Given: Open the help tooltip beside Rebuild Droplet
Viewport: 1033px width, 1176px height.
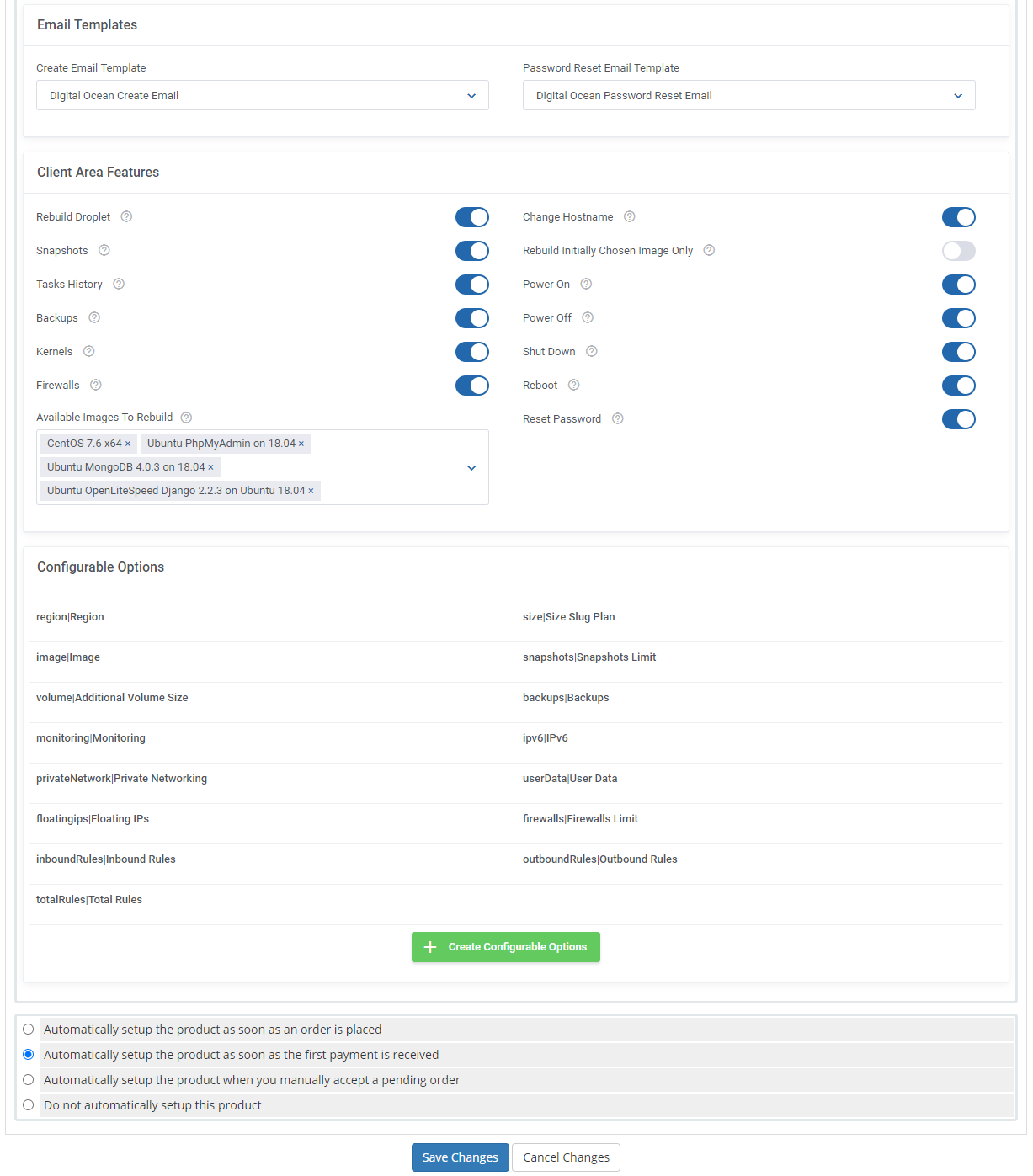Looking at the screenshot, I should pos(126,216).
